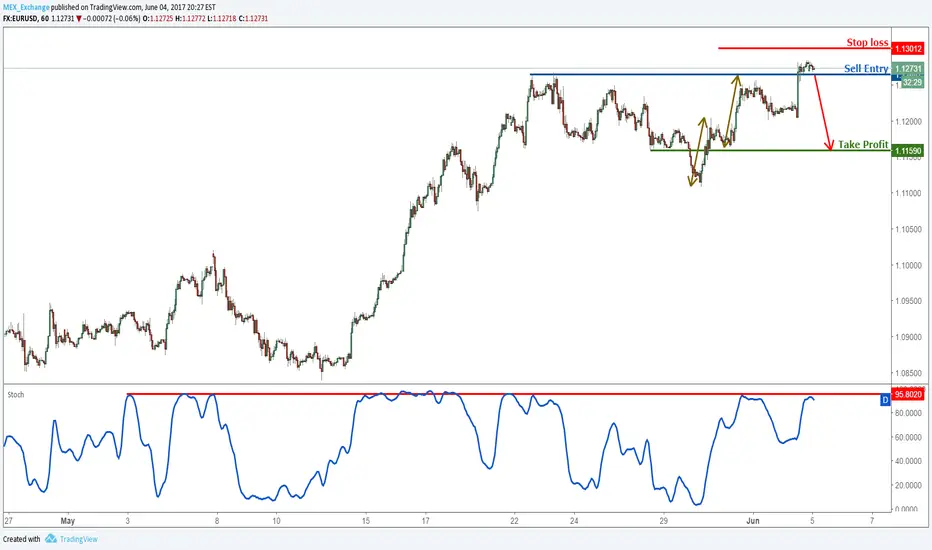Click the Take Profit label

coord(863,144)
